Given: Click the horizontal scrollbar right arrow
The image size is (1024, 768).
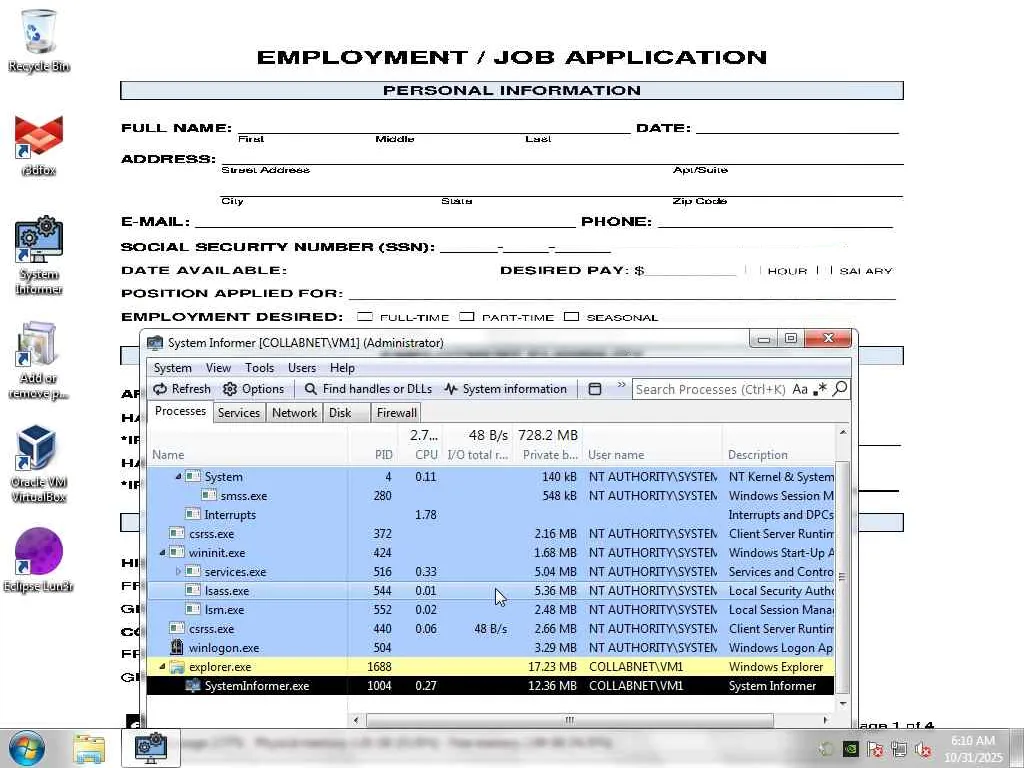Looking at the screenshot, I should tap(825, 720).
